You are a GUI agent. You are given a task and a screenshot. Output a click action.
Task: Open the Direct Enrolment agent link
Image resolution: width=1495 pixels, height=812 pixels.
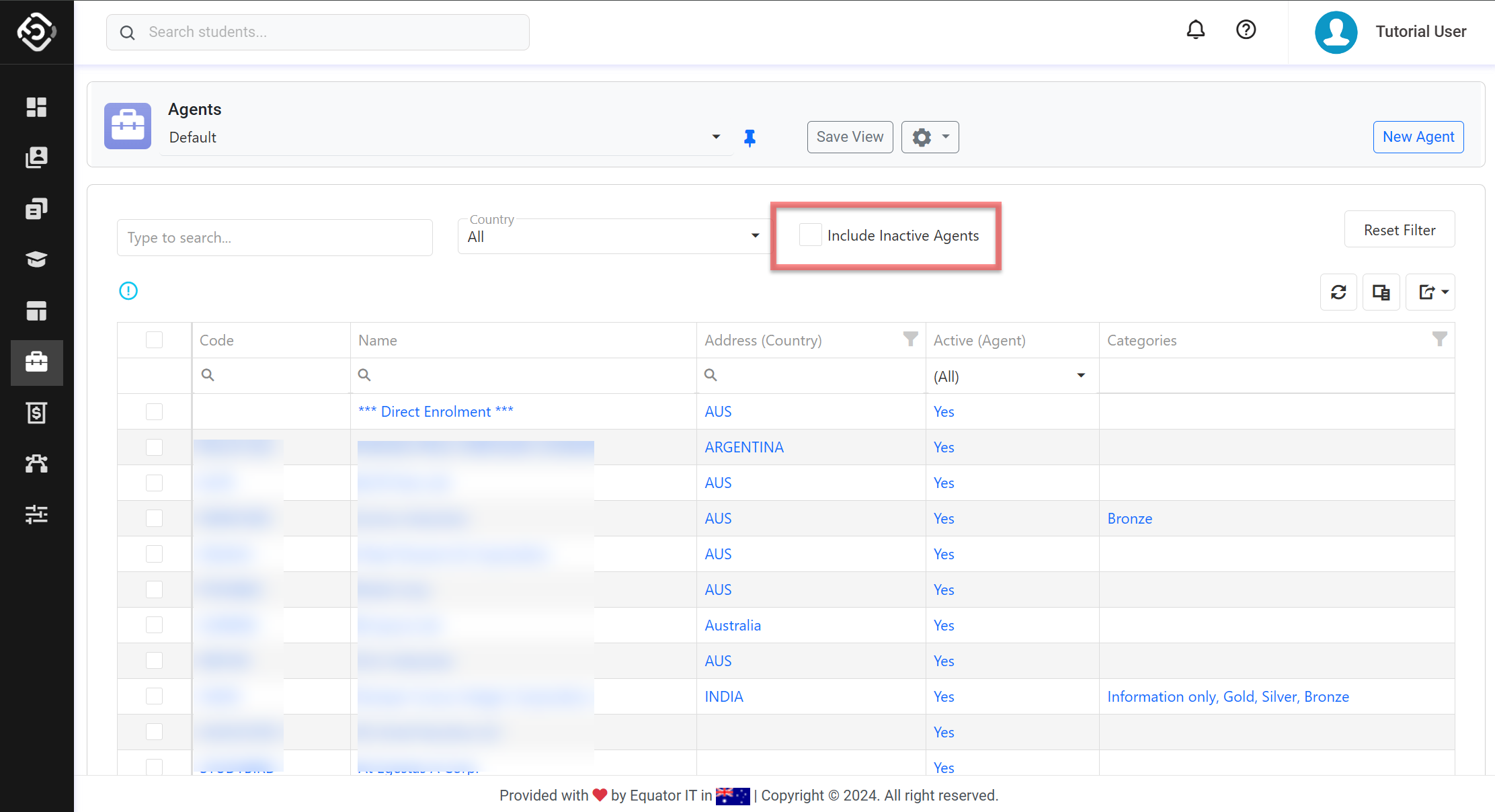(436, 411)
